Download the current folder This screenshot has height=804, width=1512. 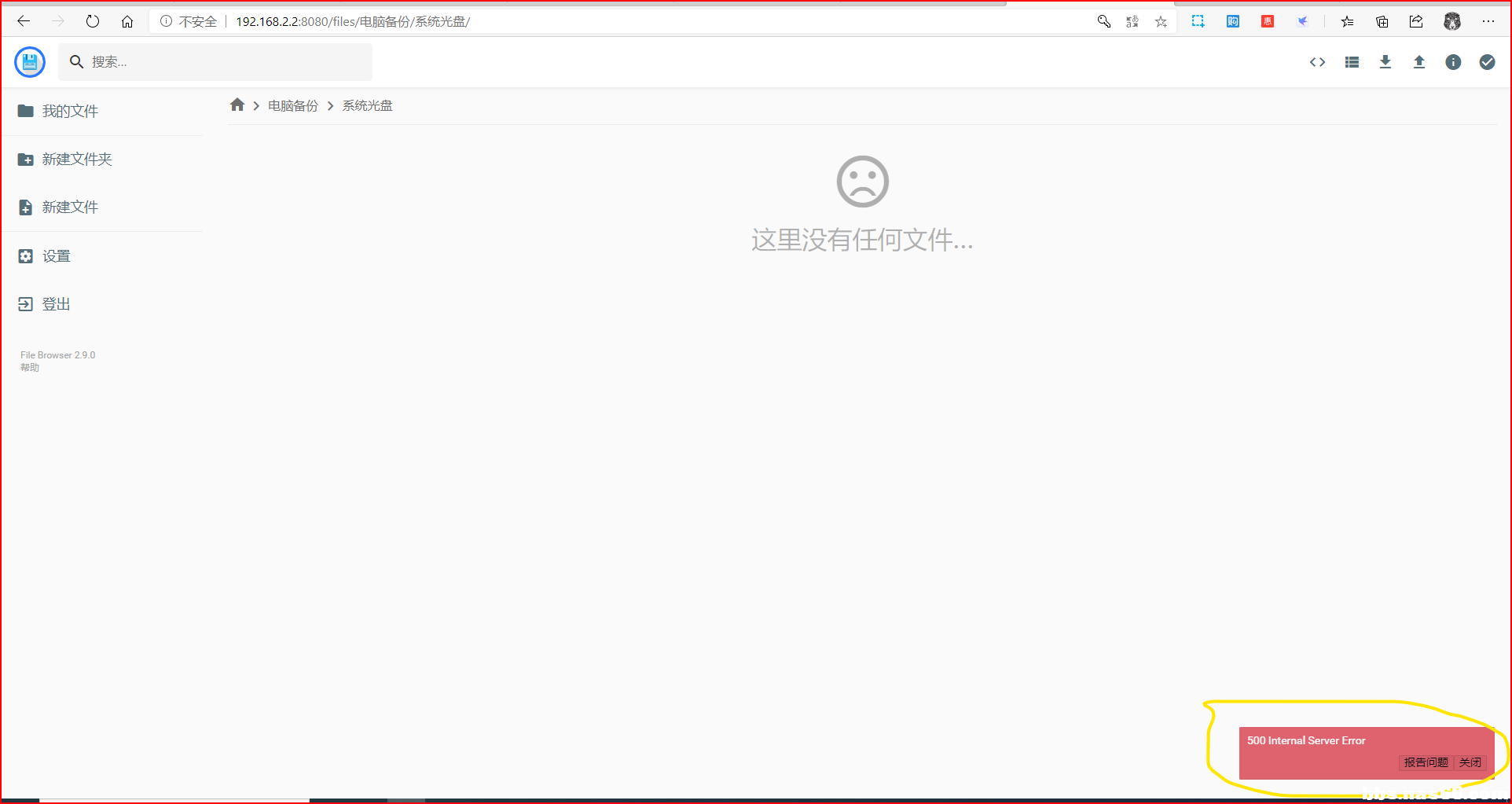[x=1385, y=62]
